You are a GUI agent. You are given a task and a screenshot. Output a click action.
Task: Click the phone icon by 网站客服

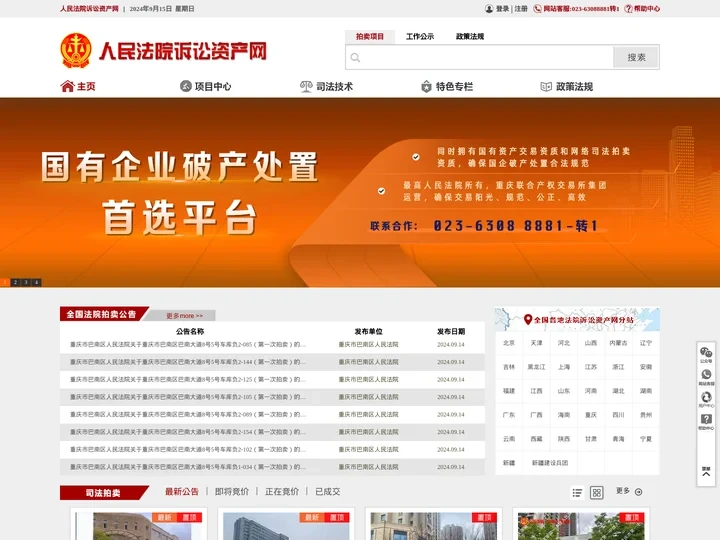[x=537, y=9]
